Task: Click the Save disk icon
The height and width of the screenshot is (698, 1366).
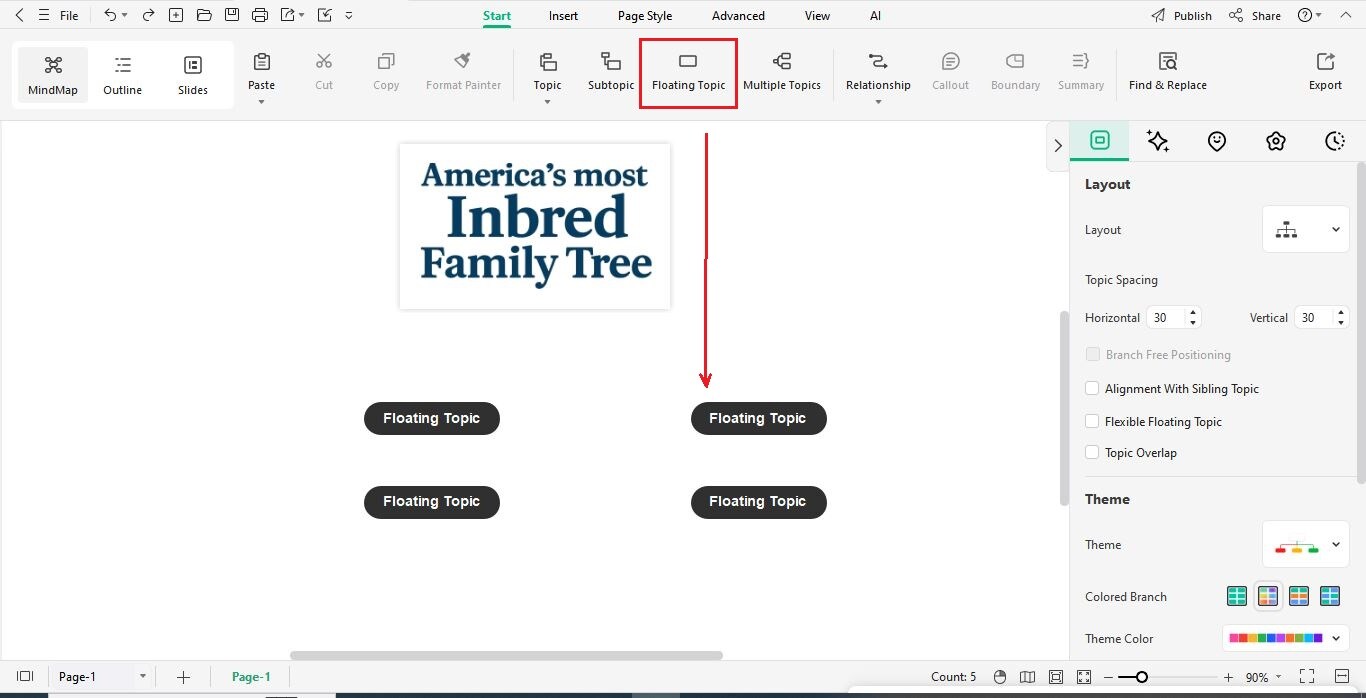Action: coord(232,15)
